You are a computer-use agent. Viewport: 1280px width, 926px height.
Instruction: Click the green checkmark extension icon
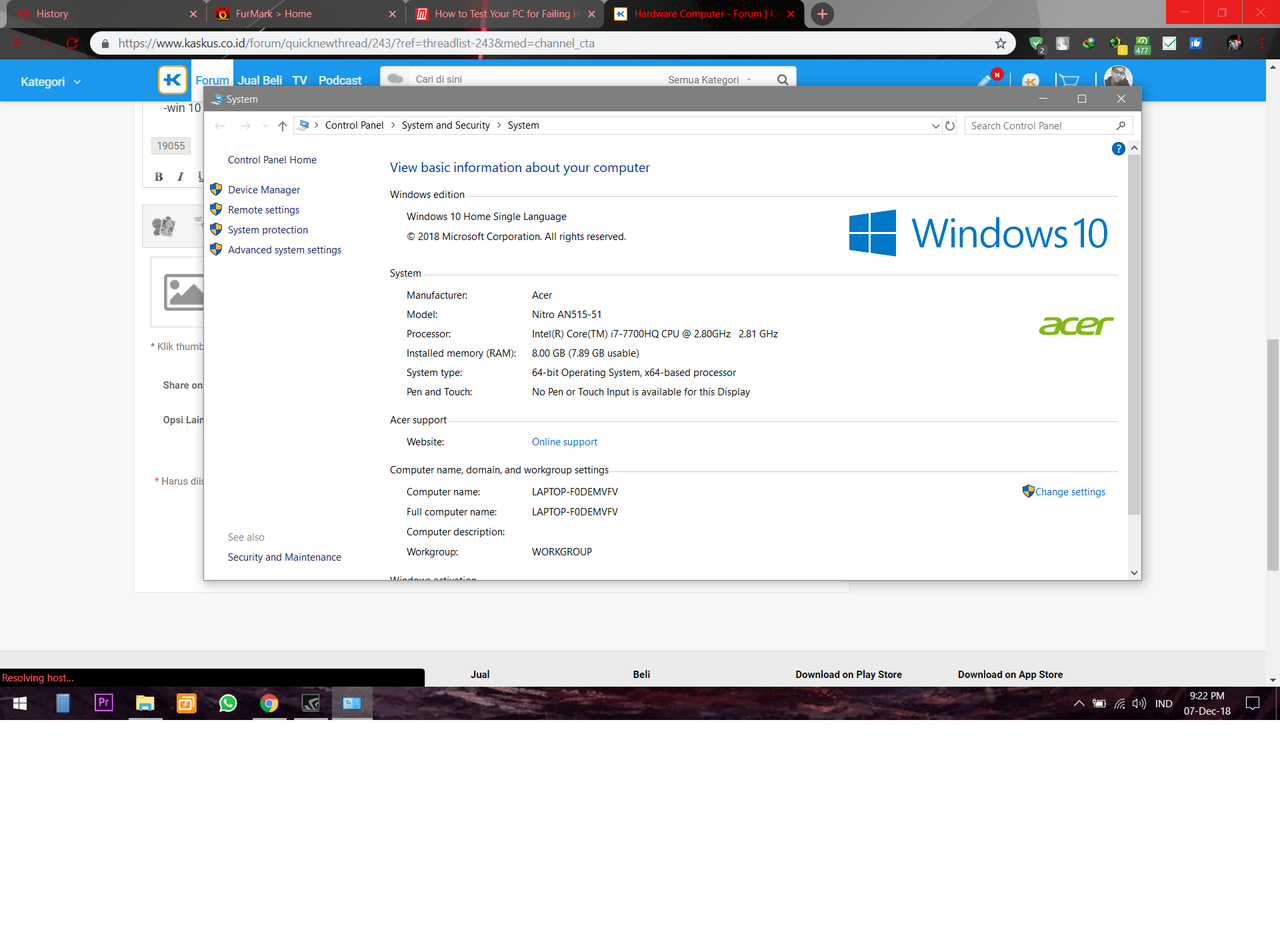[1169, 43]
